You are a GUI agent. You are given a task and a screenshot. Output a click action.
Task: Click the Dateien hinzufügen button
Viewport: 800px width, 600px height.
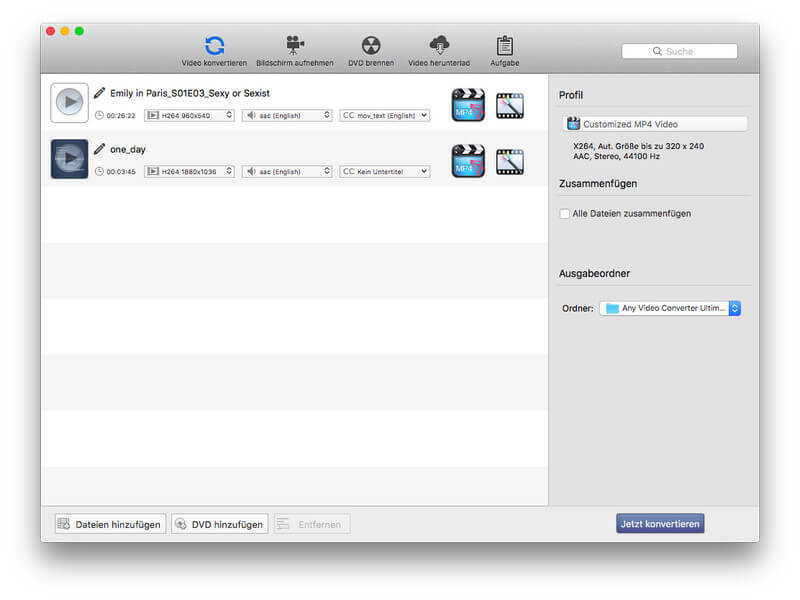(108, 524)
